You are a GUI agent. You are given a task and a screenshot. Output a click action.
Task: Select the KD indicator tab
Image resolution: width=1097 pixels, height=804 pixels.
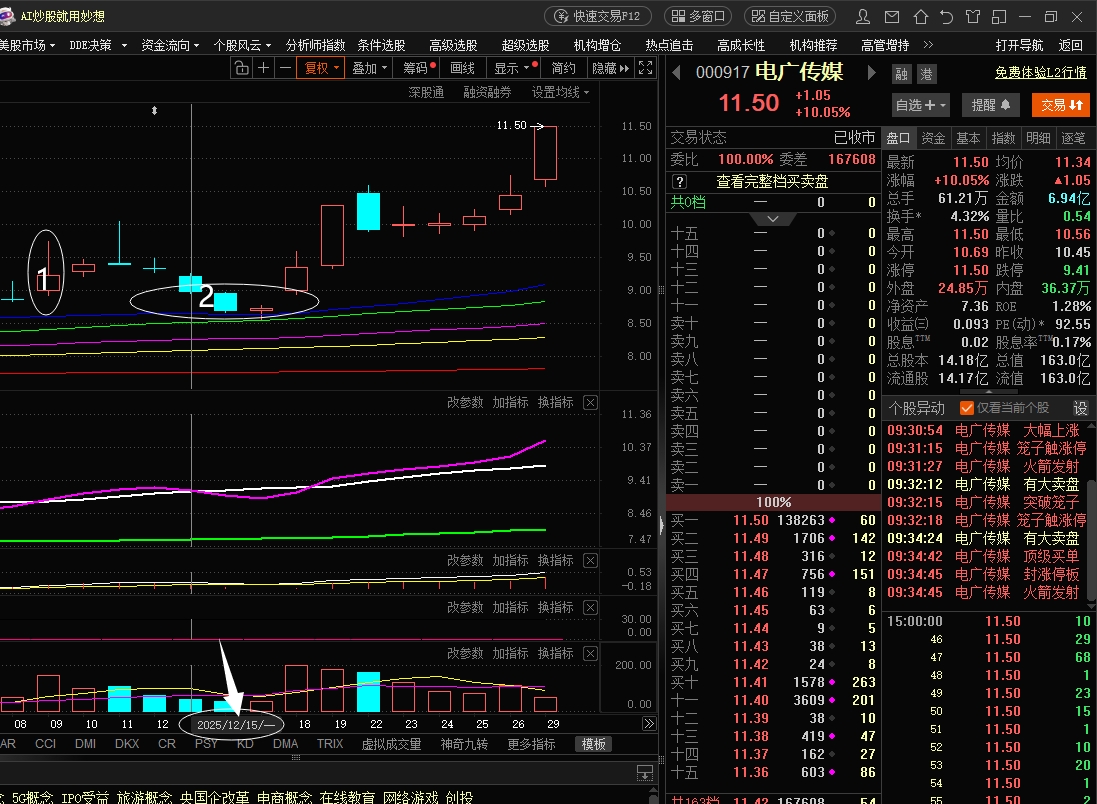pos(245,744)
